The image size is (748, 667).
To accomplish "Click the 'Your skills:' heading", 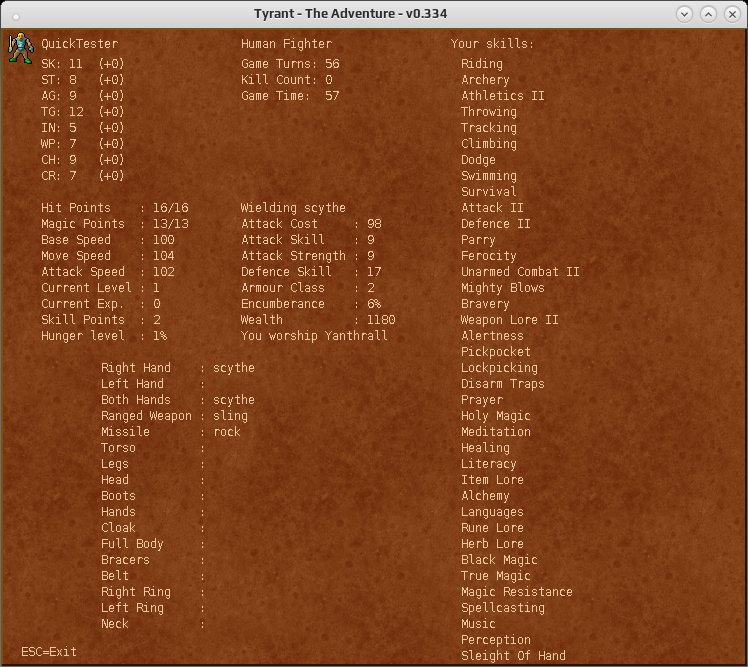I will tap(492, 44).
